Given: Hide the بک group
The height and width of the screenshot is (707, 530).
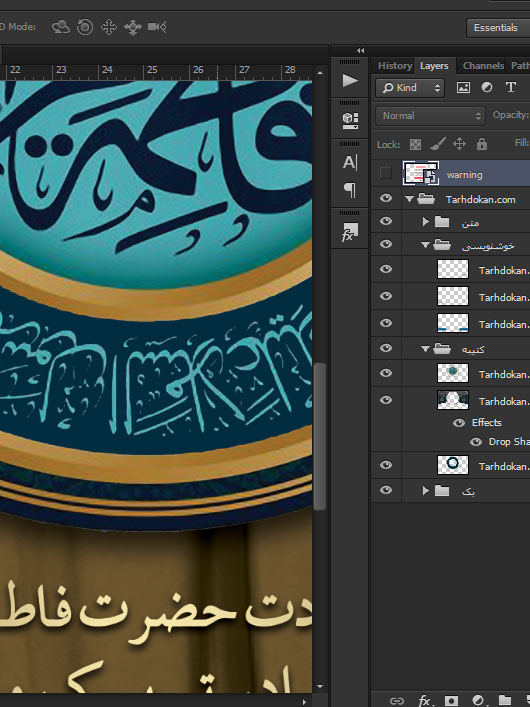Looking at the screenshot, I should [x=386, y=490].
